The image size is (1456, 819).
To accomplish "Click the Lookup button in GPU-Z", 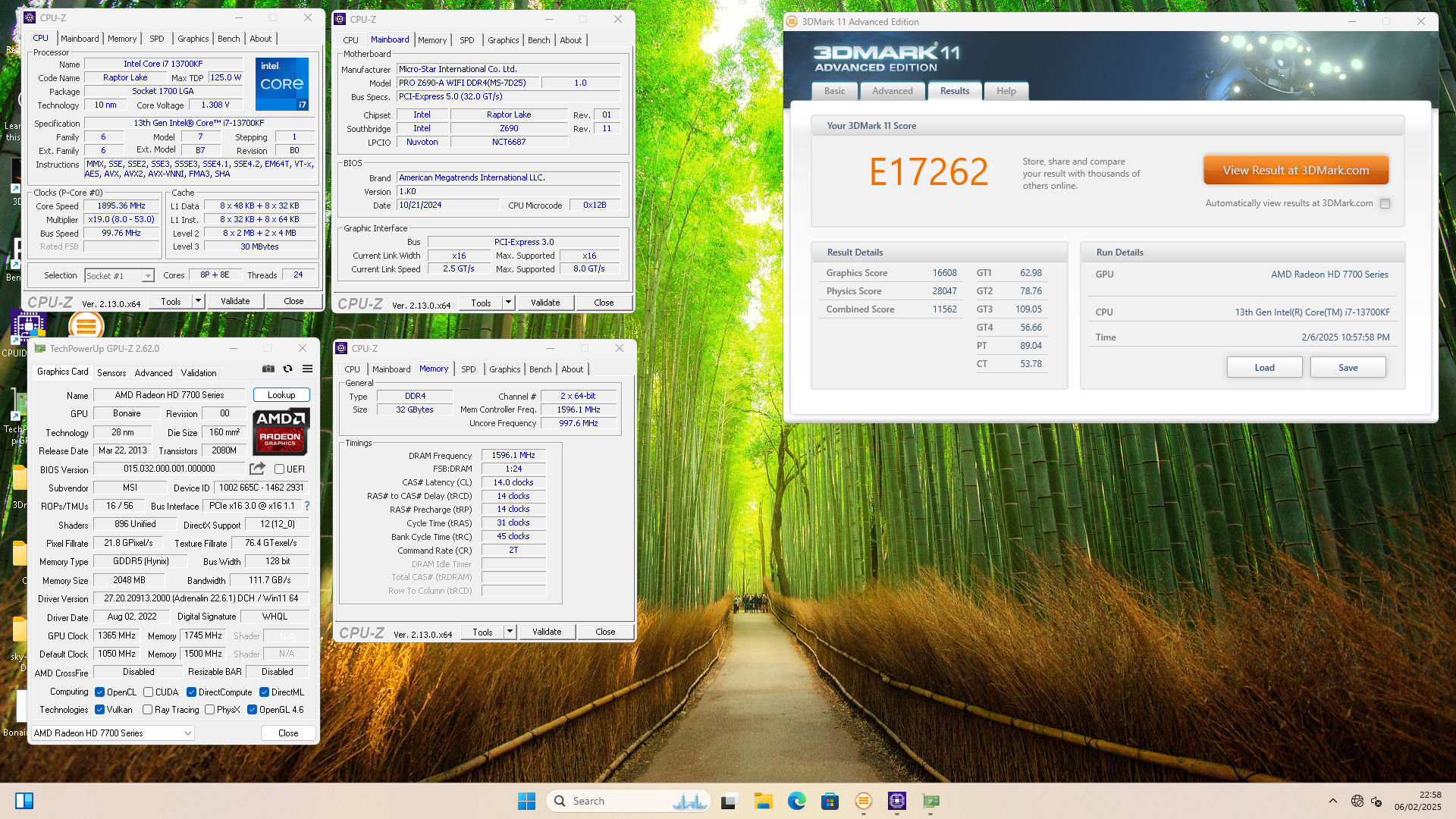I will point(281,395).
